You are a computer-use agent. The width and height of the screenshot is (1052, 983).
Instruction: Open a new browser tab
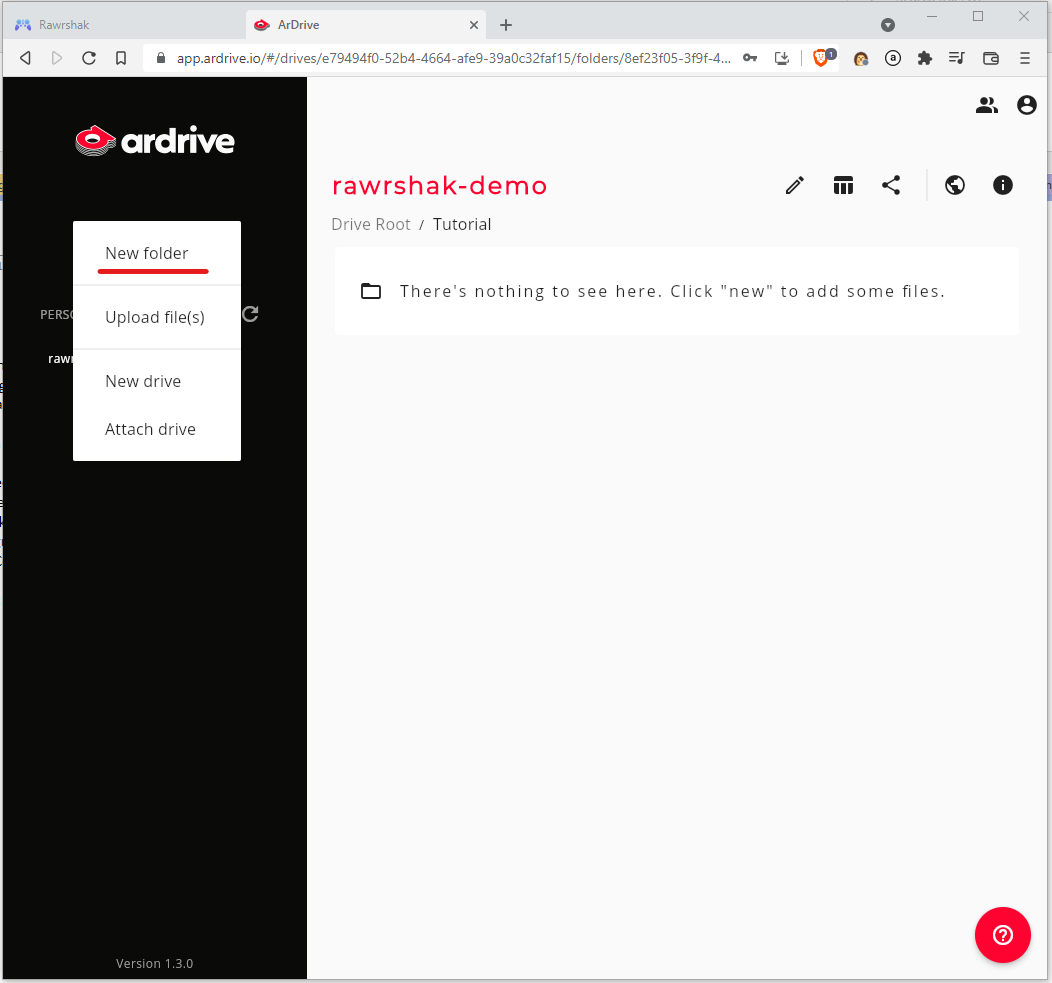(506, 25)
